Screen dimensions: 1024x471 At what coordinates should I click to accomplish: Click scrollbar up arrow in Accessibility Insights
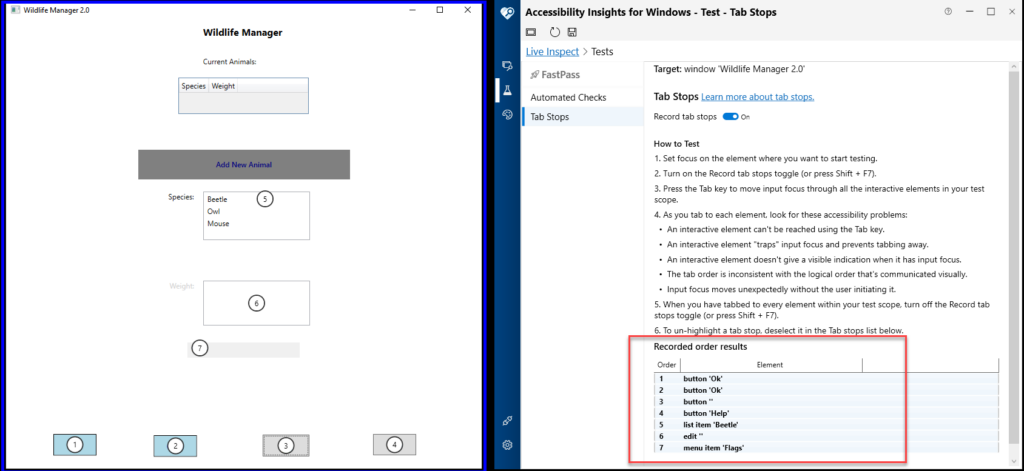[x=1014, y=67]
